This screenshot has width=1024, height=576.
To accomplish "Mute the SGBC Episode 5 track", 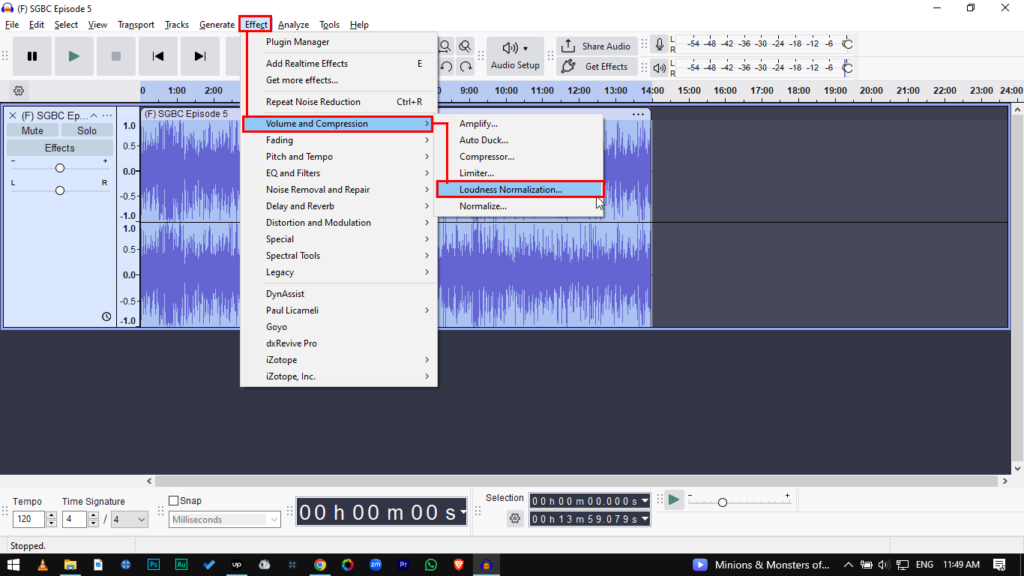I will pos(32,131).
